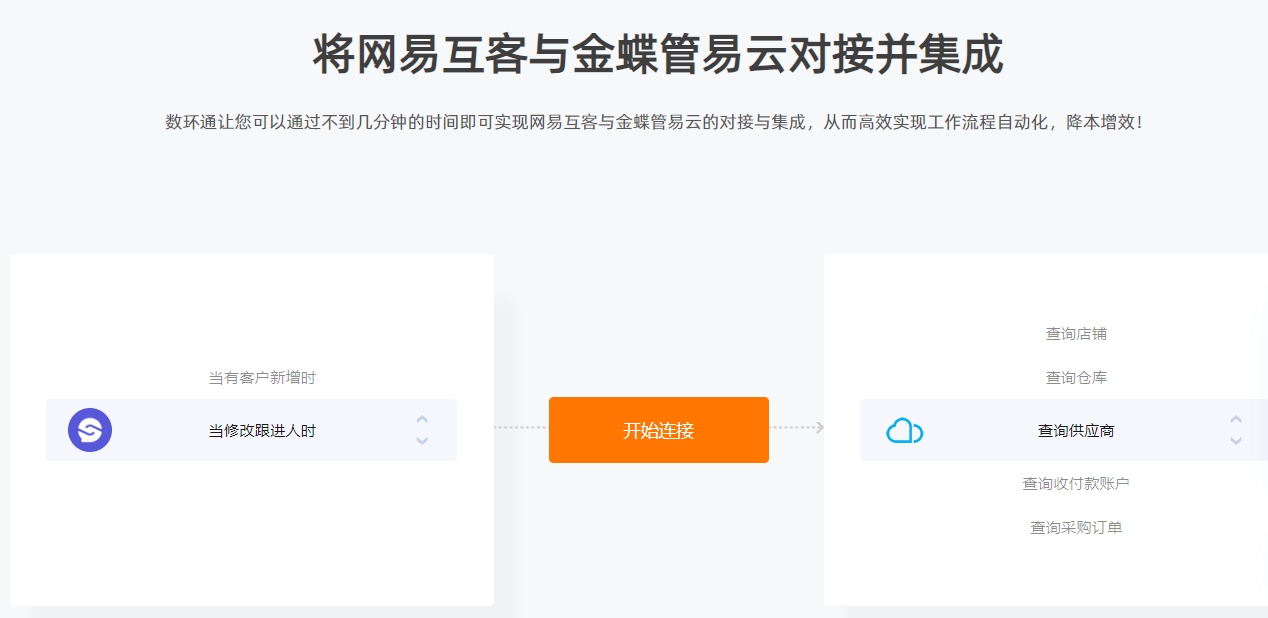Click the orange 开始连接 button
This screenshot has width=1268, height=618.
coord(658,430)
